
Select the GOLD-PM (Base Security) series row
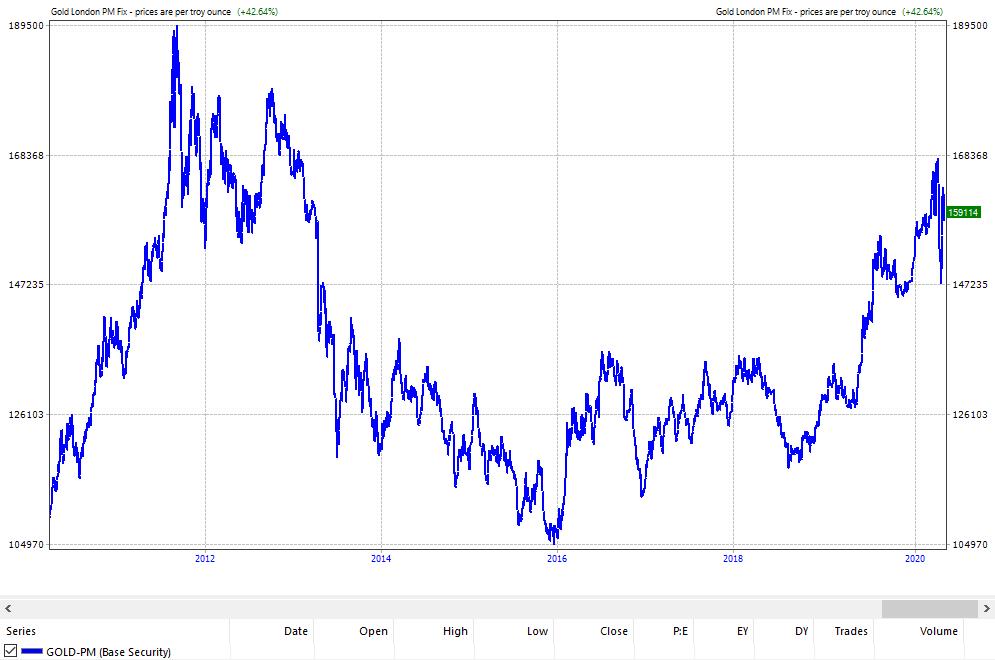point(108,652)
